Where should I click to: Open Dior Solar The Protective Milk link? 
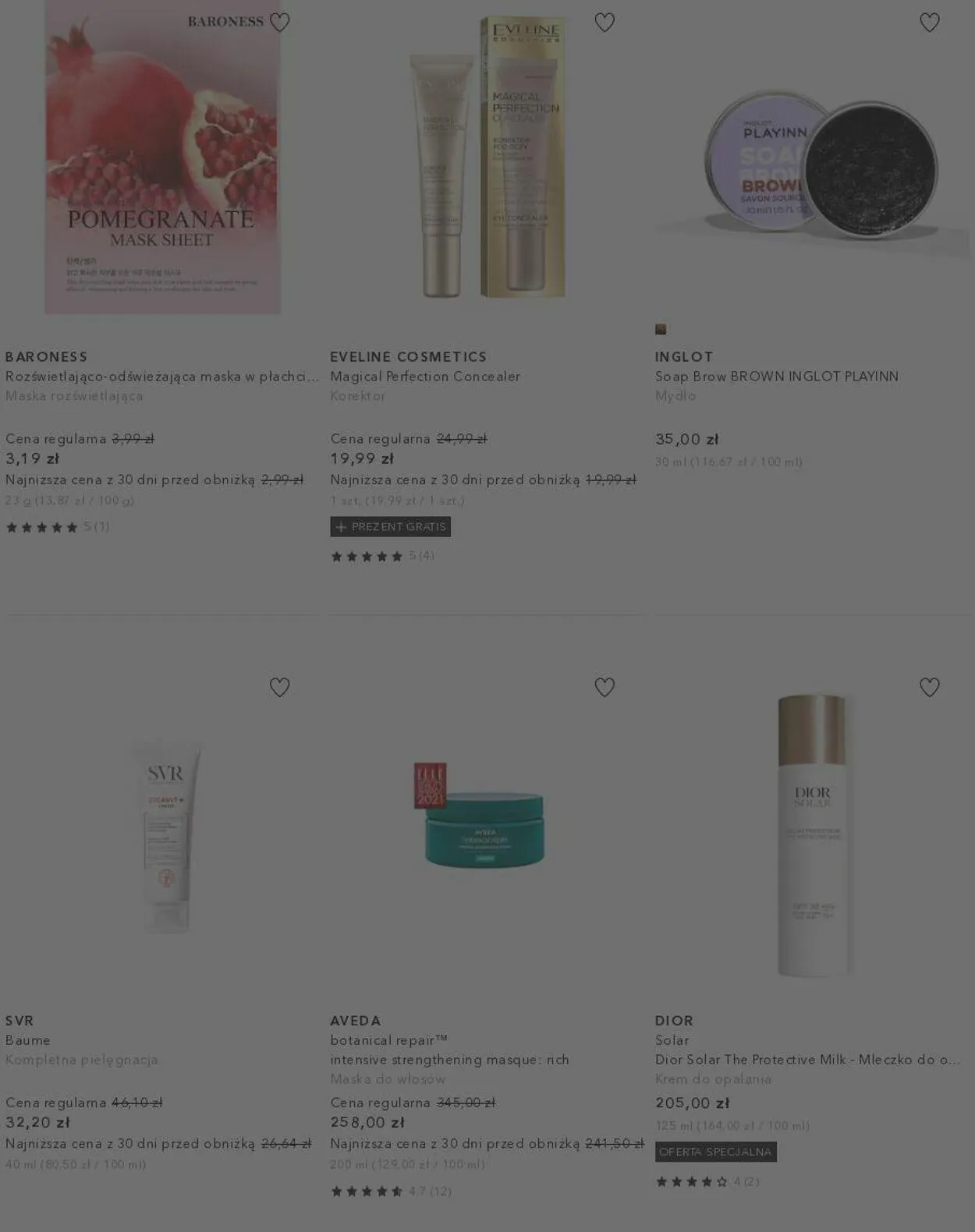pyautogui.click(x=807, y=1060)
